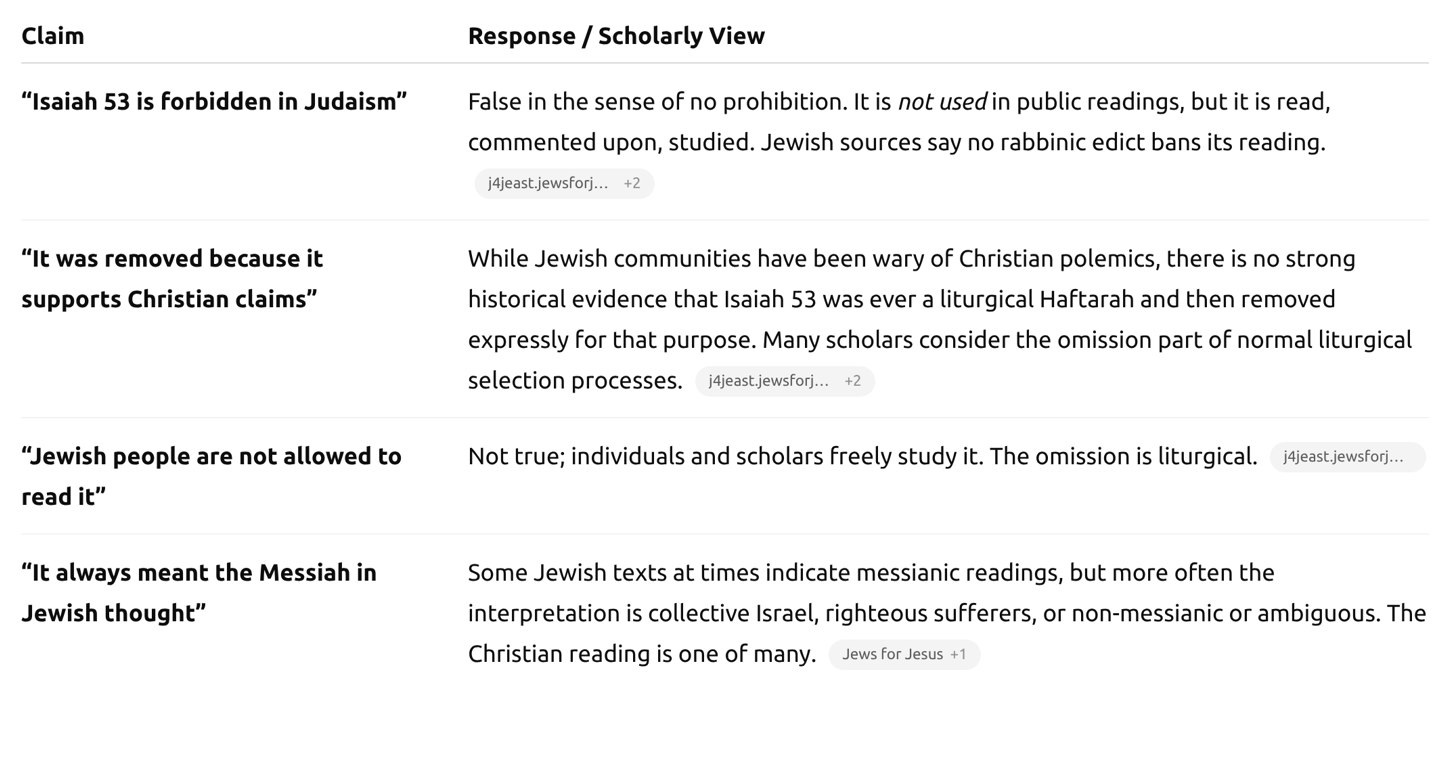The width and height of the screenshot is (1440, 758).
Task: Expand the +2 sources badge in the first row
Action: (x=632, y=183)
